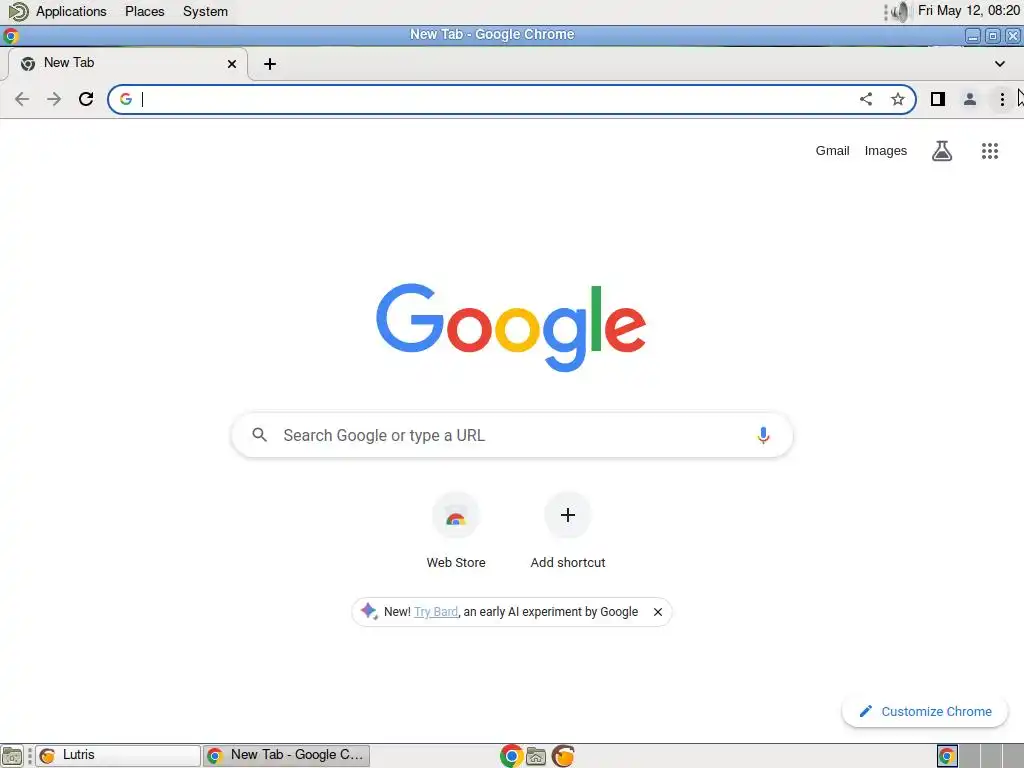The height and width of the screenshot is (768, 1024).
Task: Start voice search with microphone icon
Action: pyautogui.click(x=763, y=435)
